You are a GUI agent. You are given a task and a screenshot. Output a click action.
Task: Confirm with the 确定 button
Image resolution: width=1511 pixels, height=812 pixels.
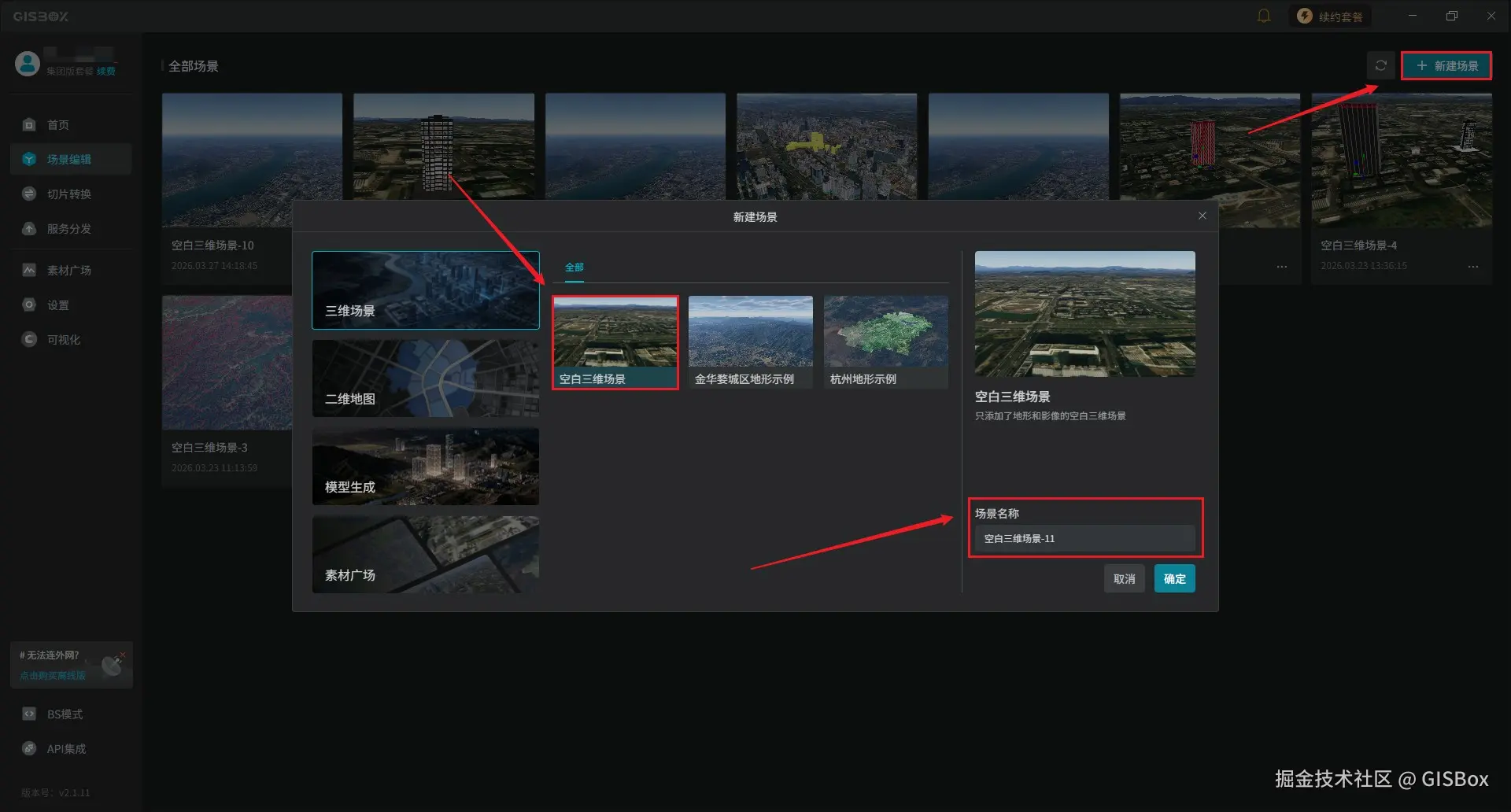pos(1175,578)
